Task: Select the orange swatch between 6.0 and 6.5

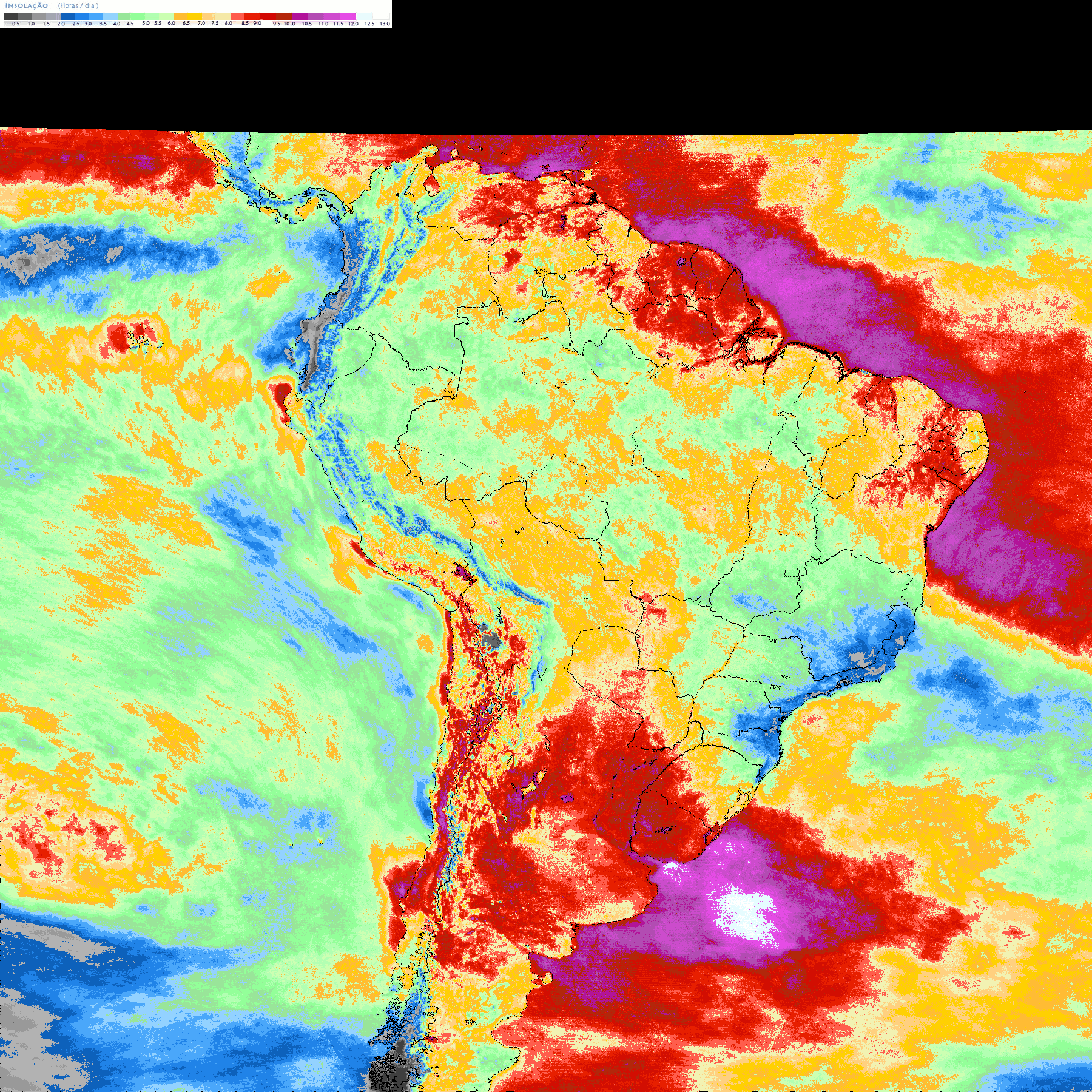Action: pos(180,16)
